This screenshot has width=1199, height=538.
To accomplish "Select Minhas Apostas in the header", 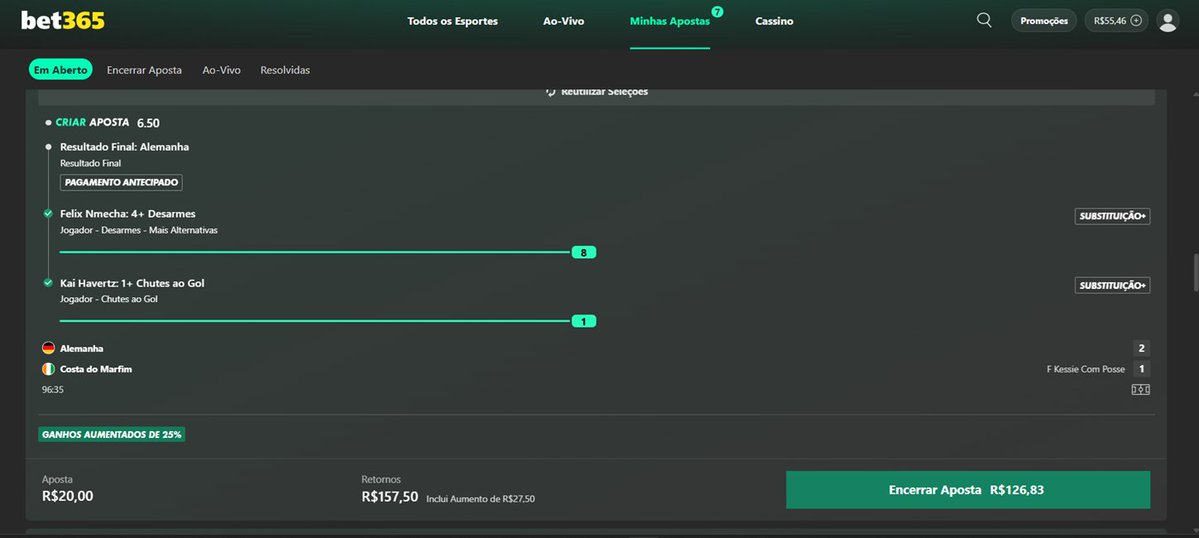I will (x=670, y=21).
